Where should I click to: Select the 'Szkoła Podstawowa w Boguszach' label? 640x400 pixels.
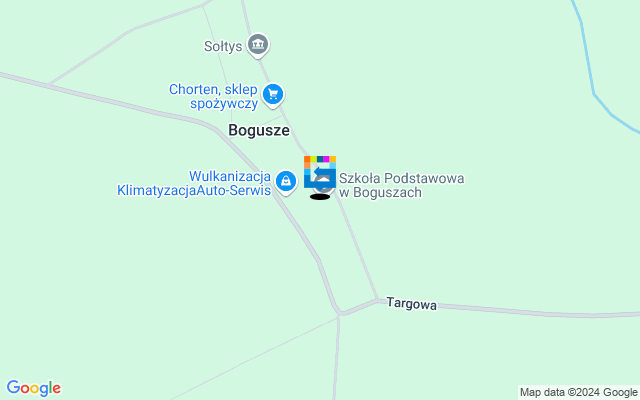click(402, 185)
